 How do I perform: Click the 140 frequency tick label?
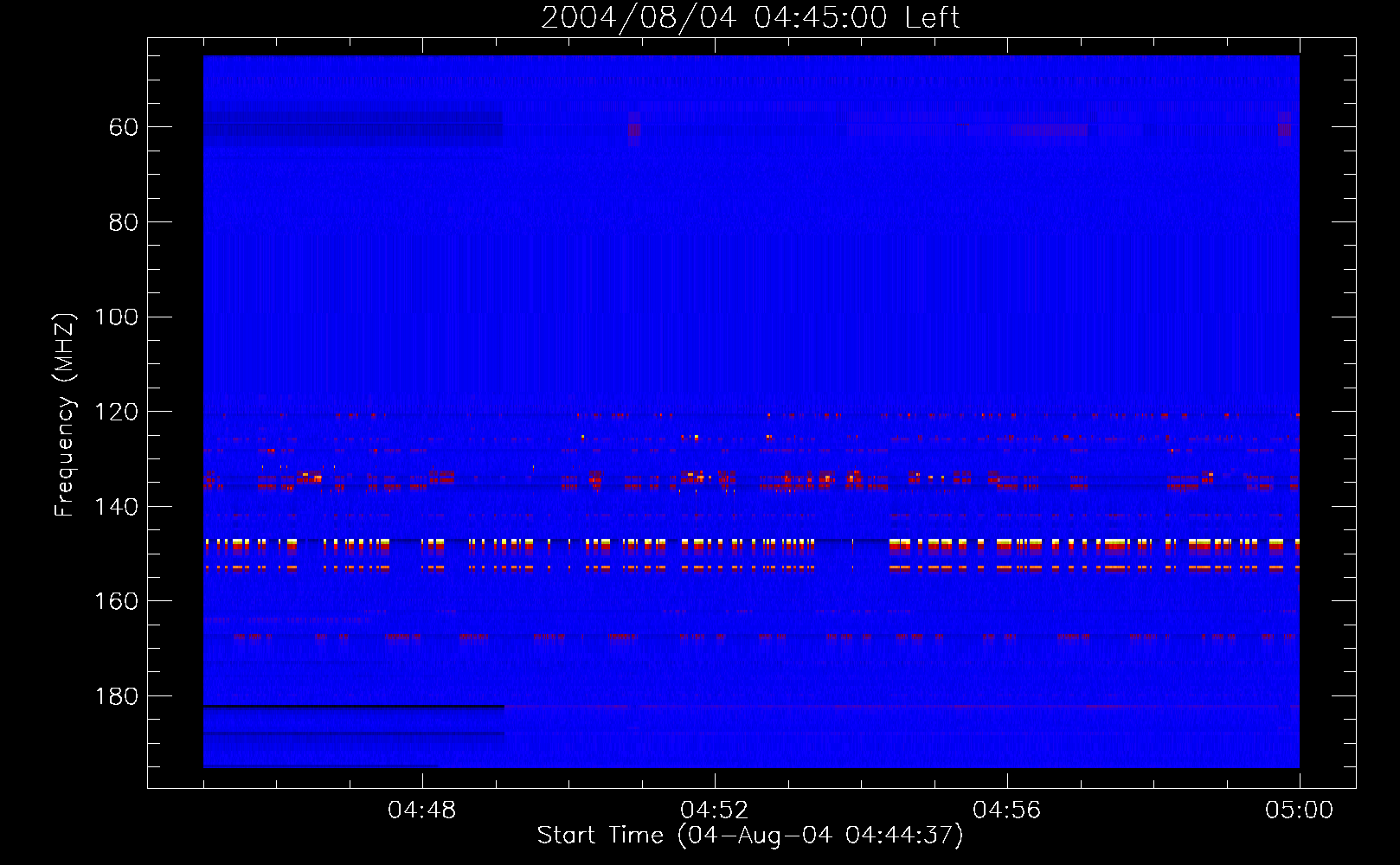point(116,507)
